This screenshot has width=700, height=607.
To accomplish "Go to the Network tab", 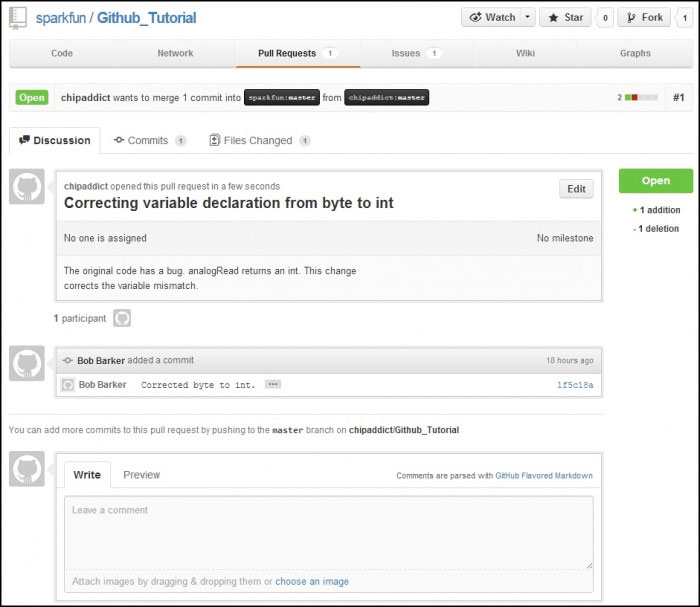I will 175,53.
